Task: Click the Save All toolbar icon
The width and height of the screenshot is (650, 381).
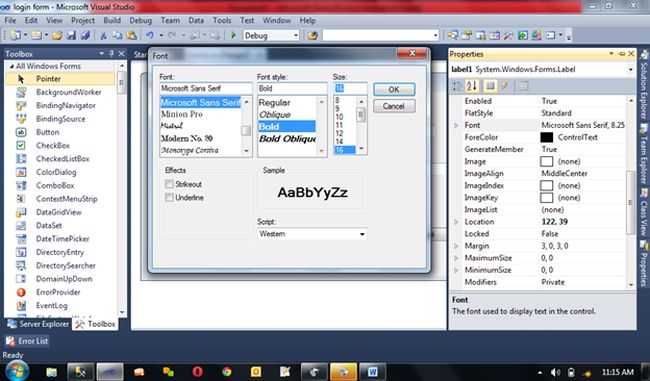Action: click(85, 36)
